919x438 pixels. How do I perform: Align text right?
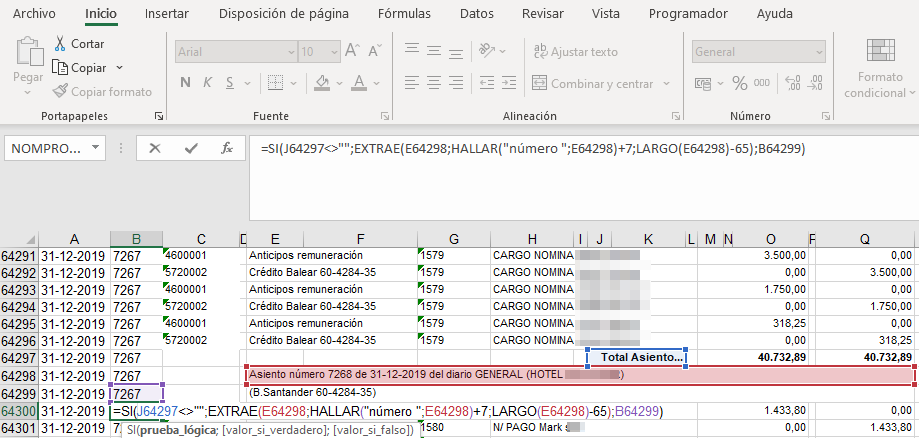(x=455, y=83)
